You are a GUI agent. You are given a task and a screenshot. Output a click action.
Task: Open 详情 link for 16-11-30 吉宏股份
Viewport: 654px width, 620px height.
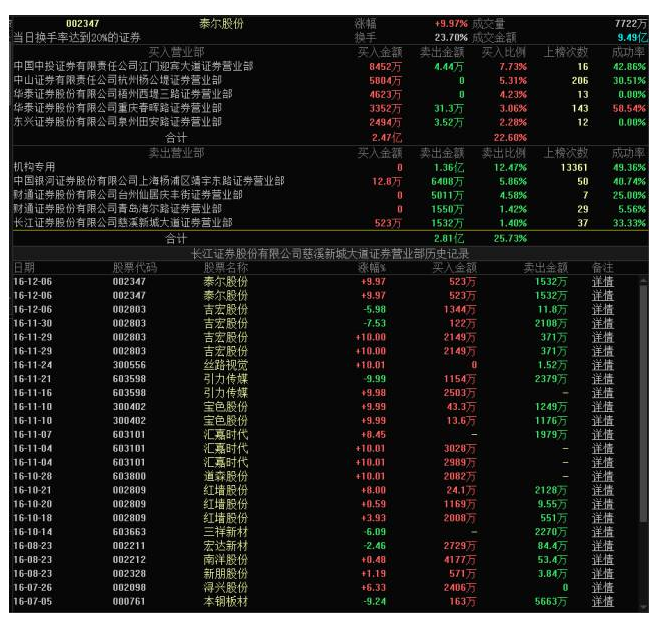pos(602,323)
